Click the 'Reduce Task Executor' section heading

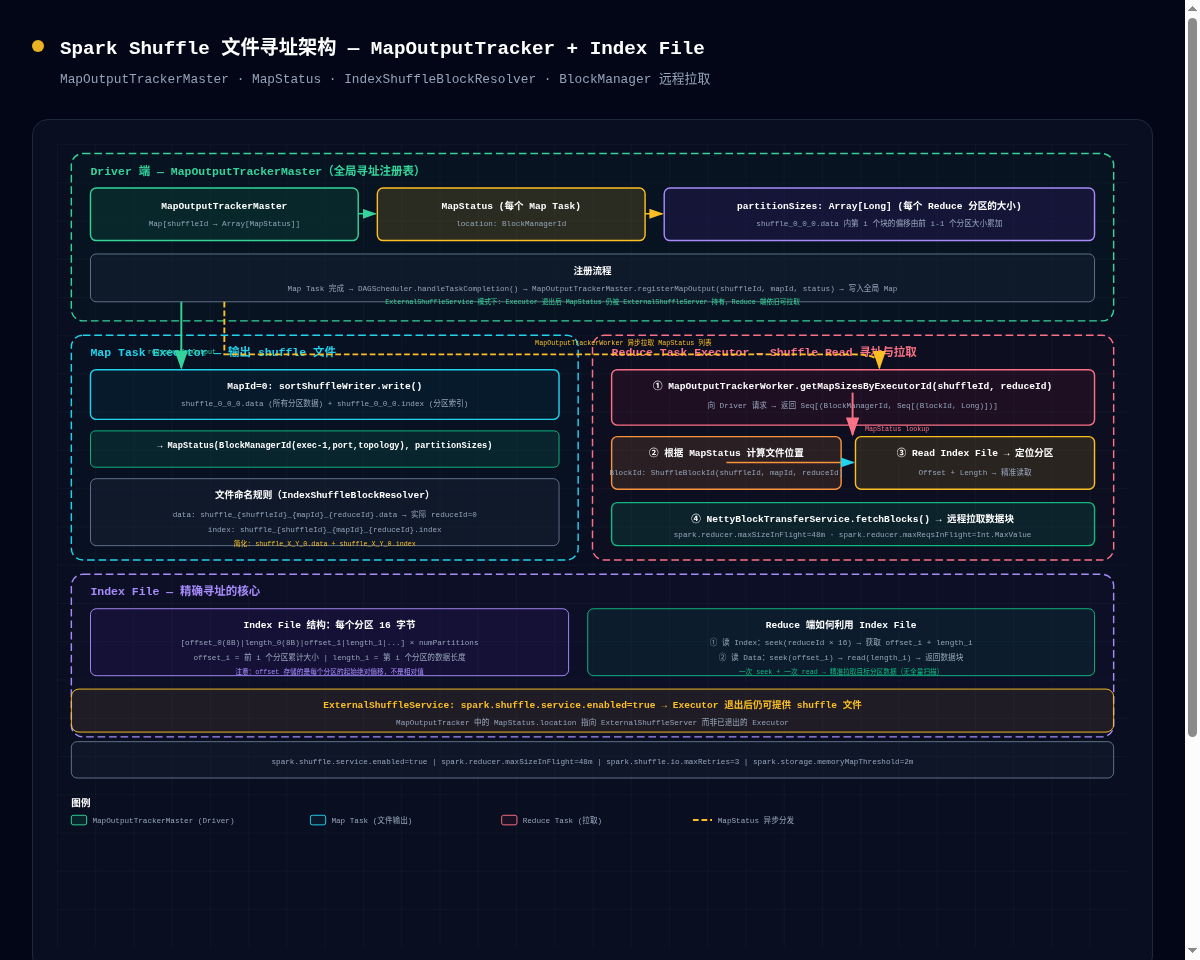tap(764, 352)
